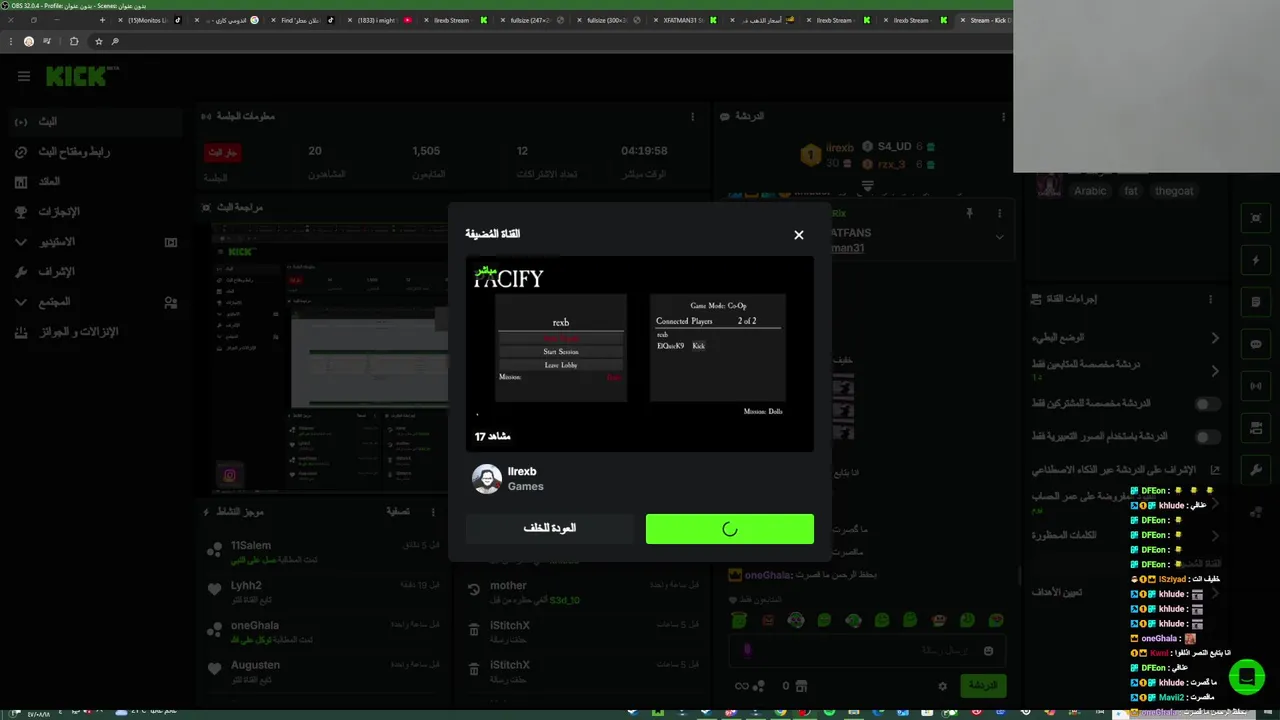Click the green loading confirm button
Viewport: 1280px width, 720px height.
pos(730,529)
